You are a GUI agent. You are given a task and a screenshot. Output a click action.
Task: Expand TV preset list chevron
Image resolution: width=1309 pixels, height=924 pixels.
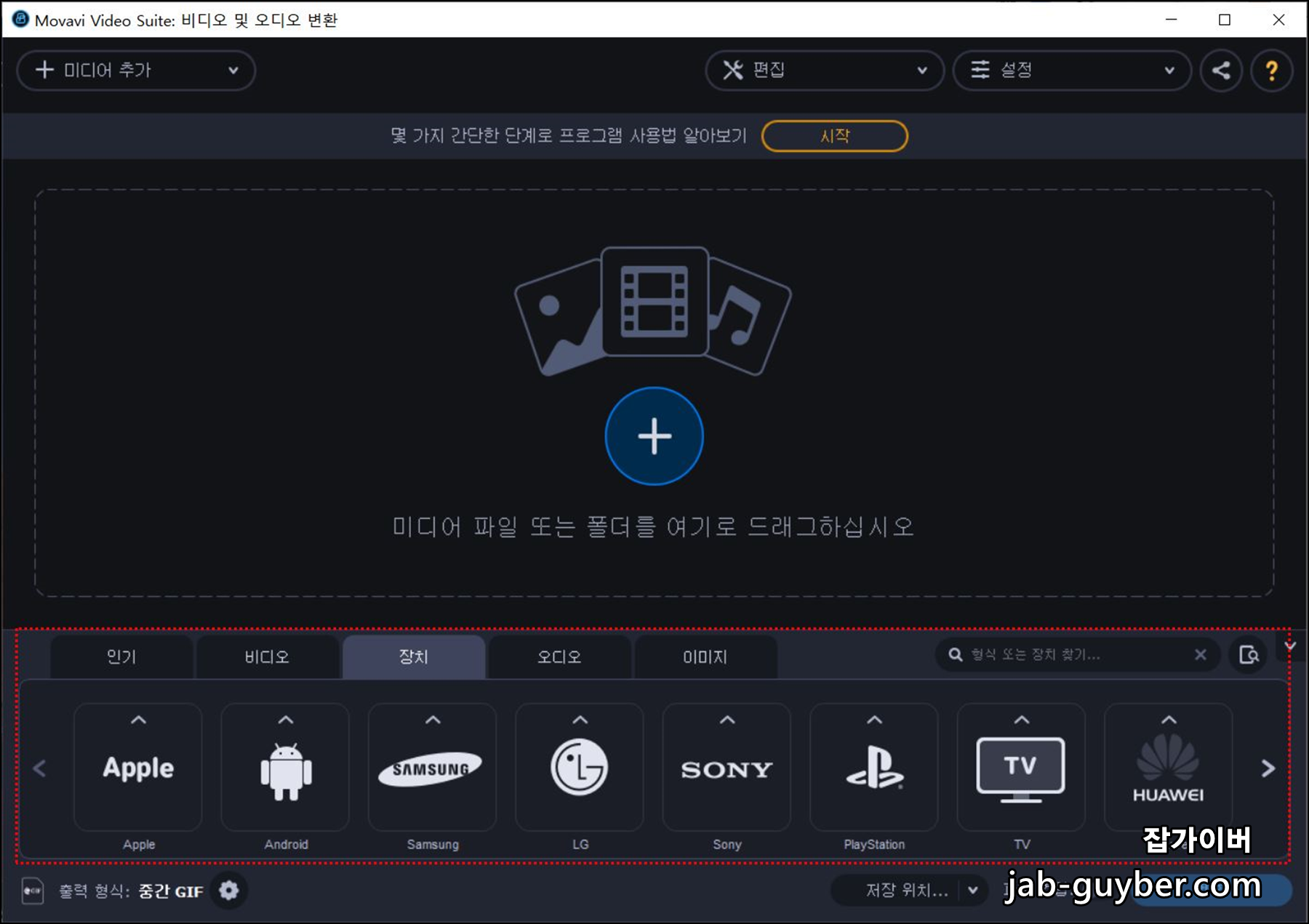(x=1021, y=720)
